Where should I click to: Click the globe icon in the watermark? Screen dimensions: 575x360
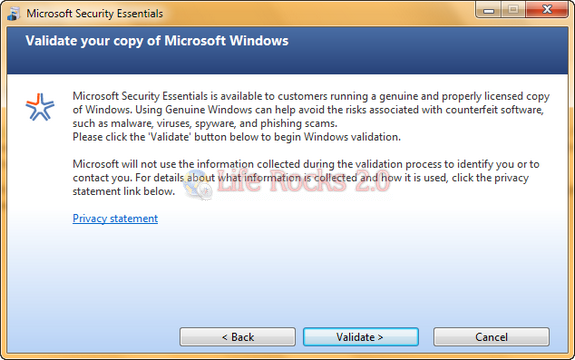click(199, 185)
